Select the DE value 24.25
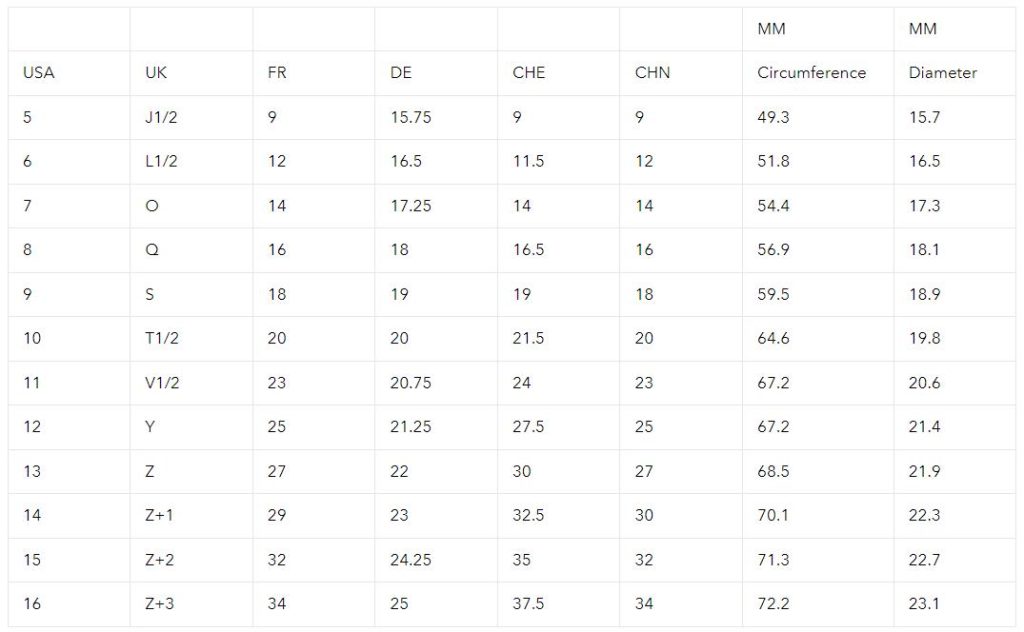The width and height of the screenshot is (1024, 632). [410, 559]
